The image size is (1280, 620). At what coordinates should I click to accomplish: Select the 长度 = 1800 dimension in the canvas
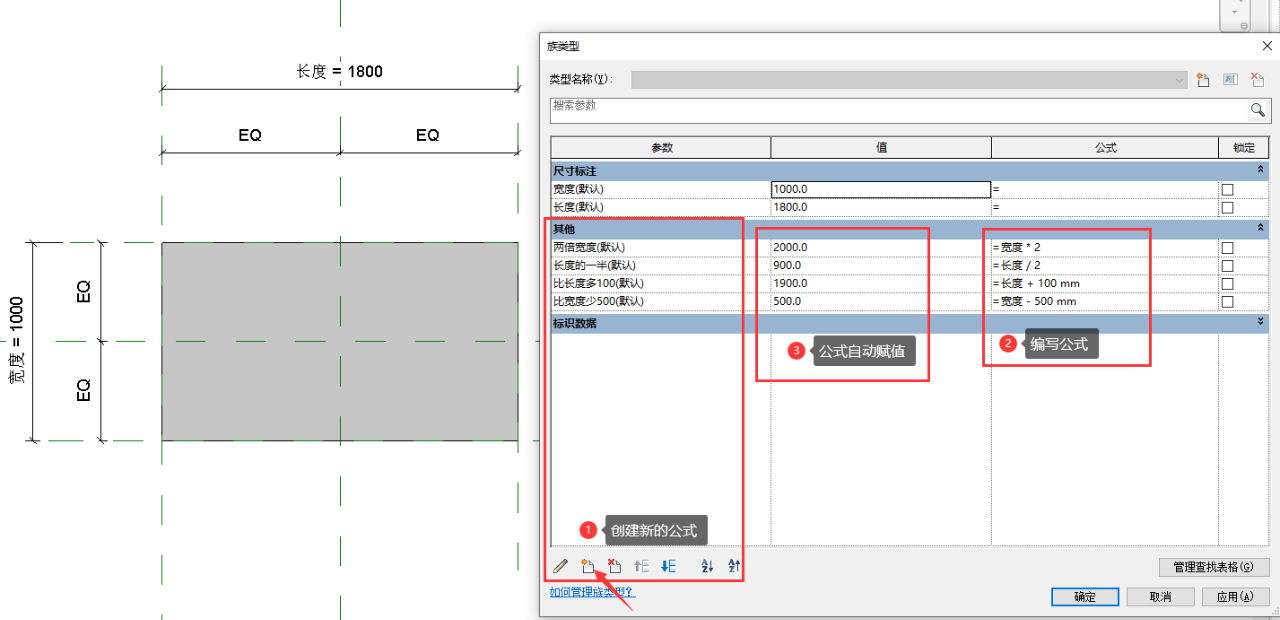coord(340,71)
